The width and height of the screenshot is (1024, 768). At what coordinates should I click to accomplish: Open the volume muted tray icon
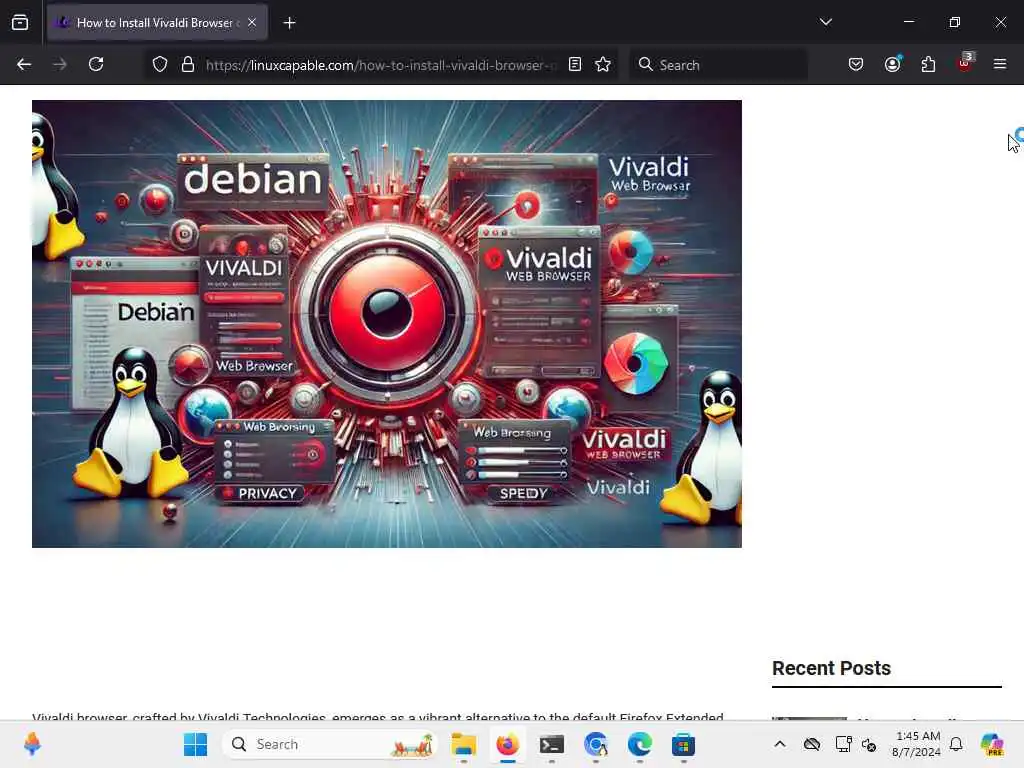(x=869, y=744)
